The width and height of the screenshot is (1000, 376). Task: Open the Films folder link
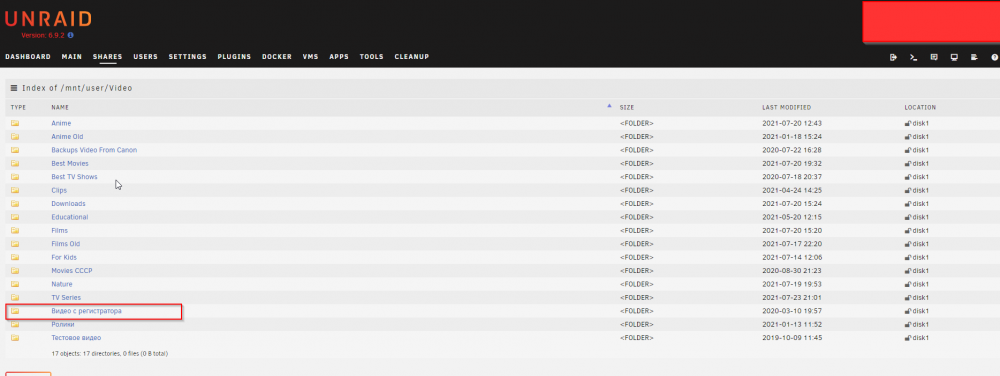(59, 230)
